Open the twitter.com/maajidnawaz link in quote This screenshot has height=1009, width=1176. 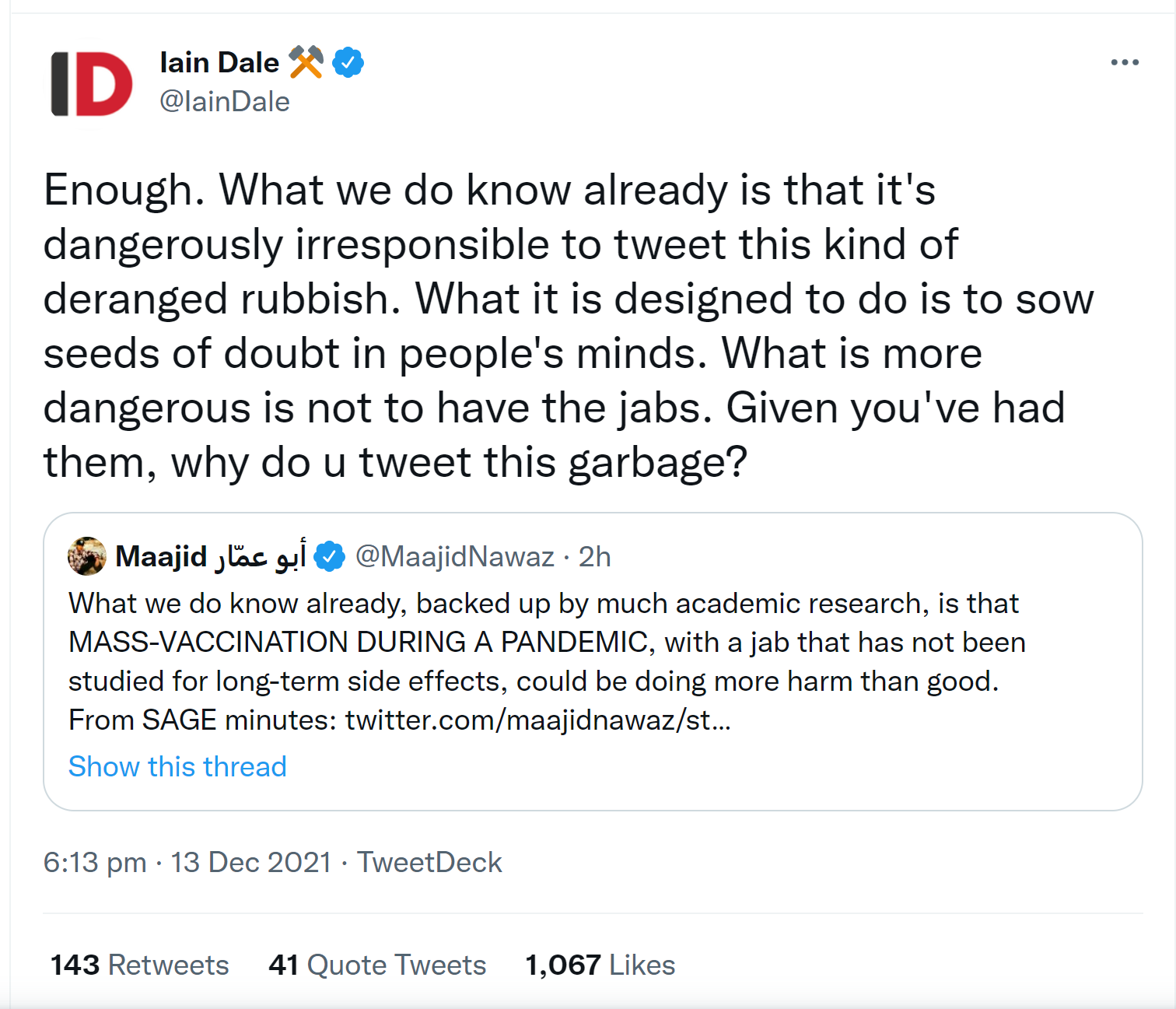[537, 720]
